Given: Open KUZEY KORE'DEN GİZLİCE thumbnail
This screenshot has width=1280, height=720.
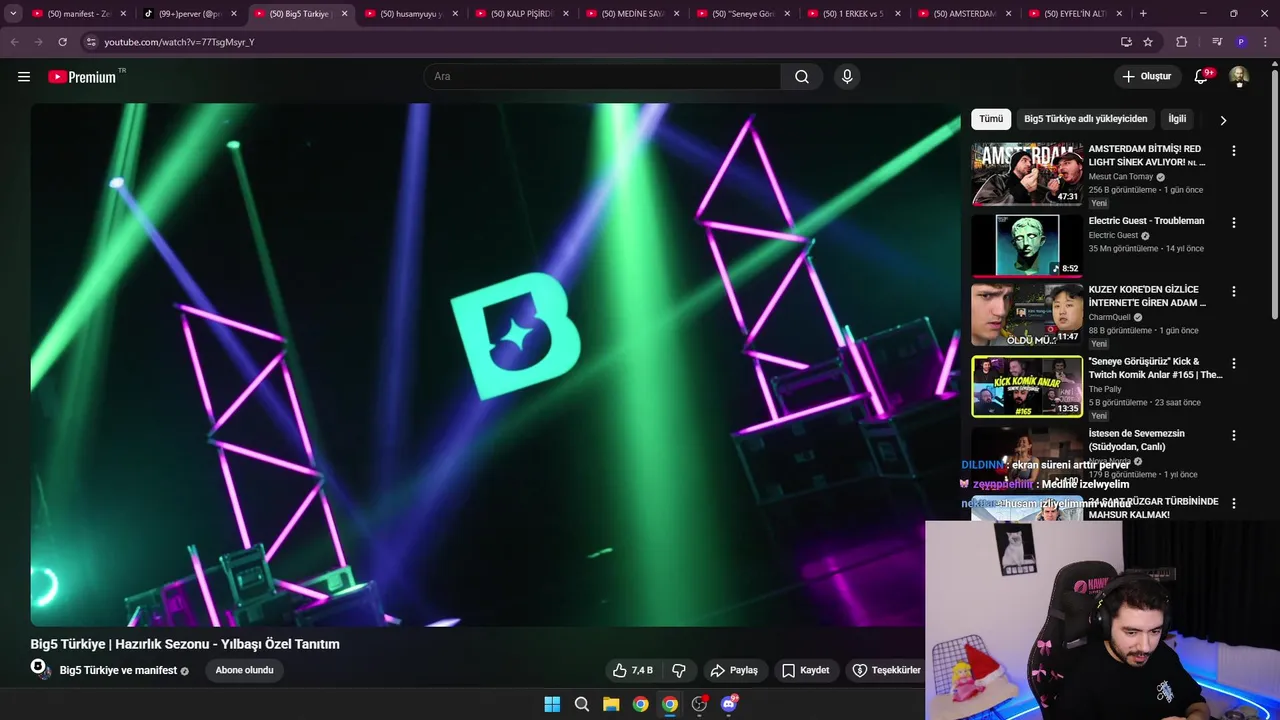Looking at the screenshot, I should 1027,315.
